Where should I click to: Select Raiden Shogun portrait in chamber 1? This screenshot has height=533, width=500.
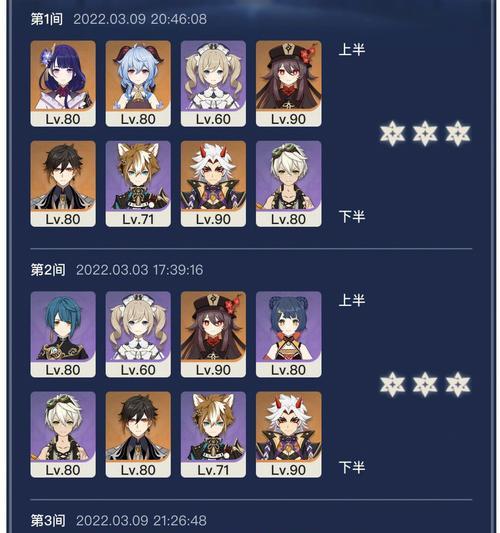[x=63, y=84]
